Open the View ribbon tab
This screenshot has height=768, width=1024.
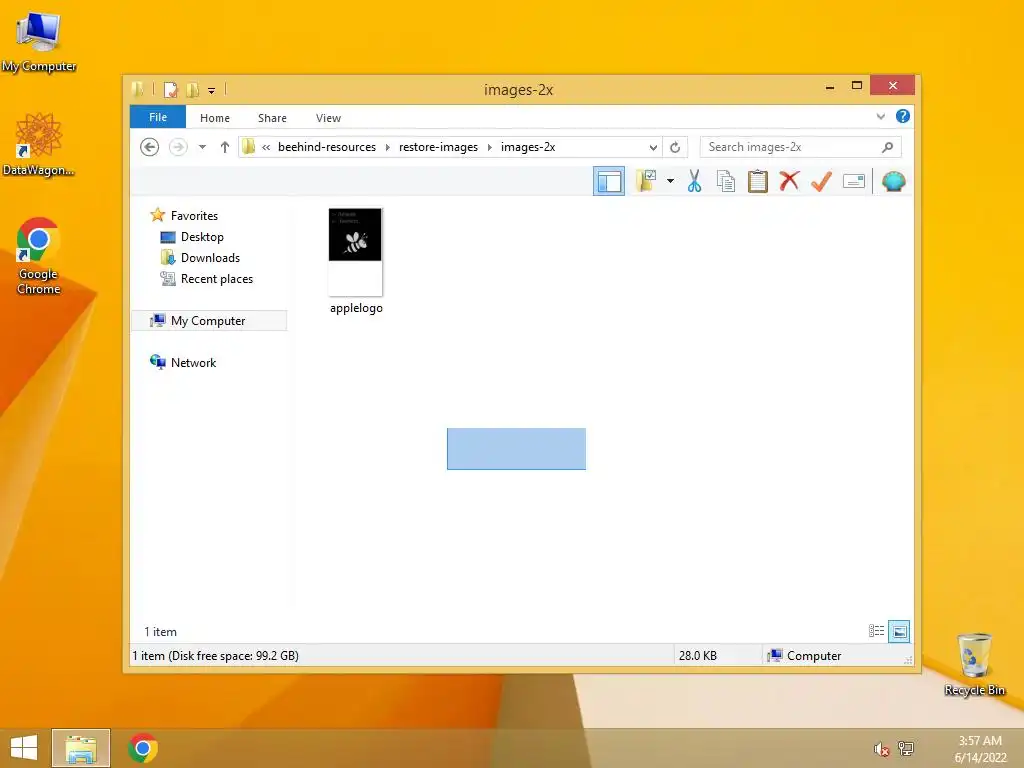[328, 118]
